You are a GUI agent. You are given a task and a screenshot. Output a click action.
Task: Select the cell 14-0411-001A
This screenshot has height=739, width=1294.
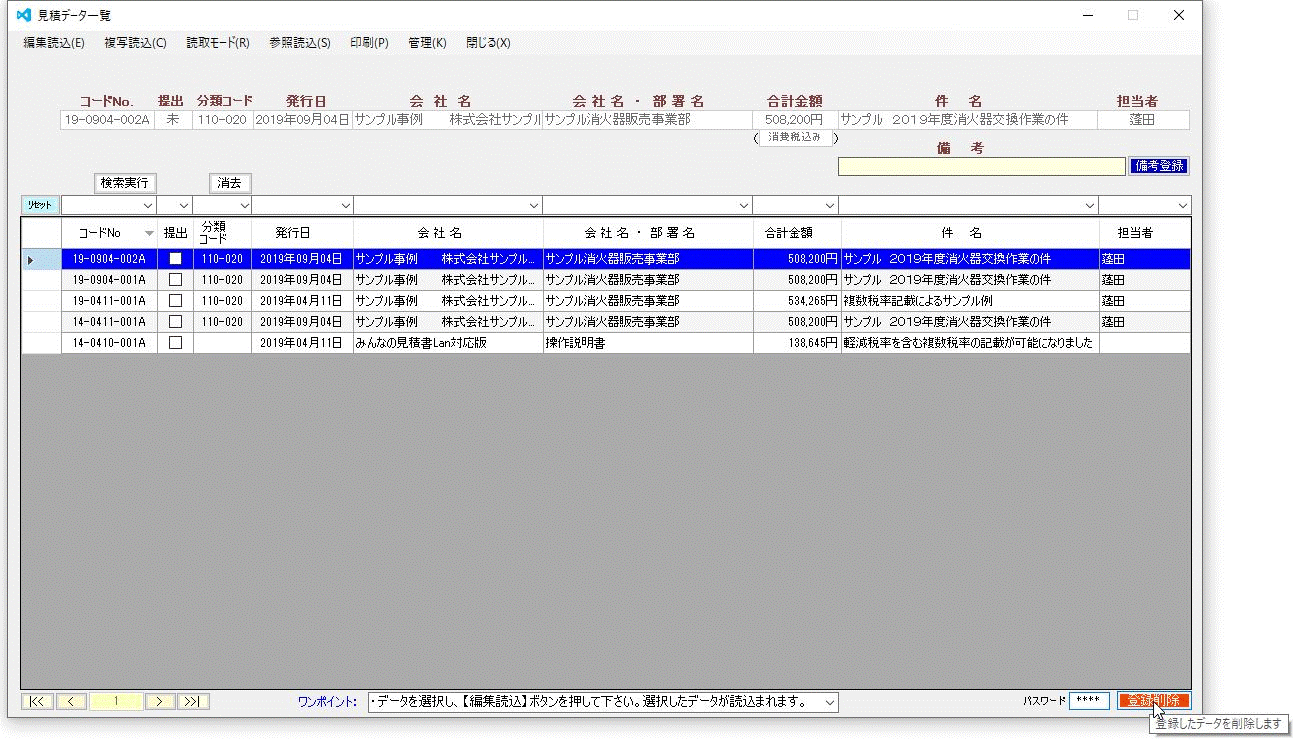tap(109, 322)
